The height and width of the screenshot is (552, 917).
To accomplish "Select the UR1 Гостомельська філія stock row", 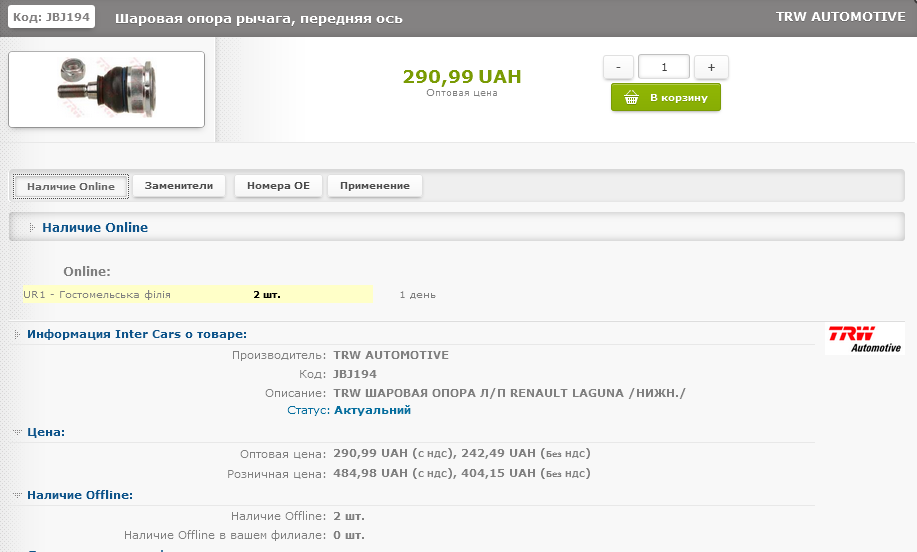I will (197, 295).
